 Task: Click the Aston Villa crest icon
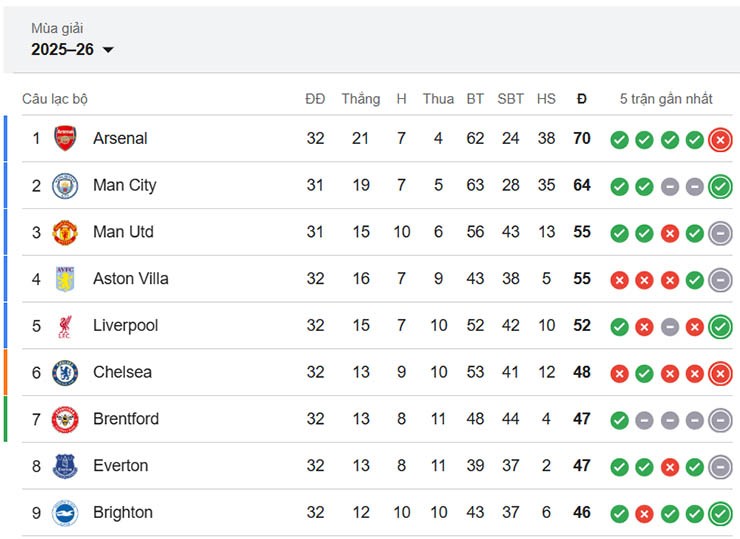coord(65,279)
